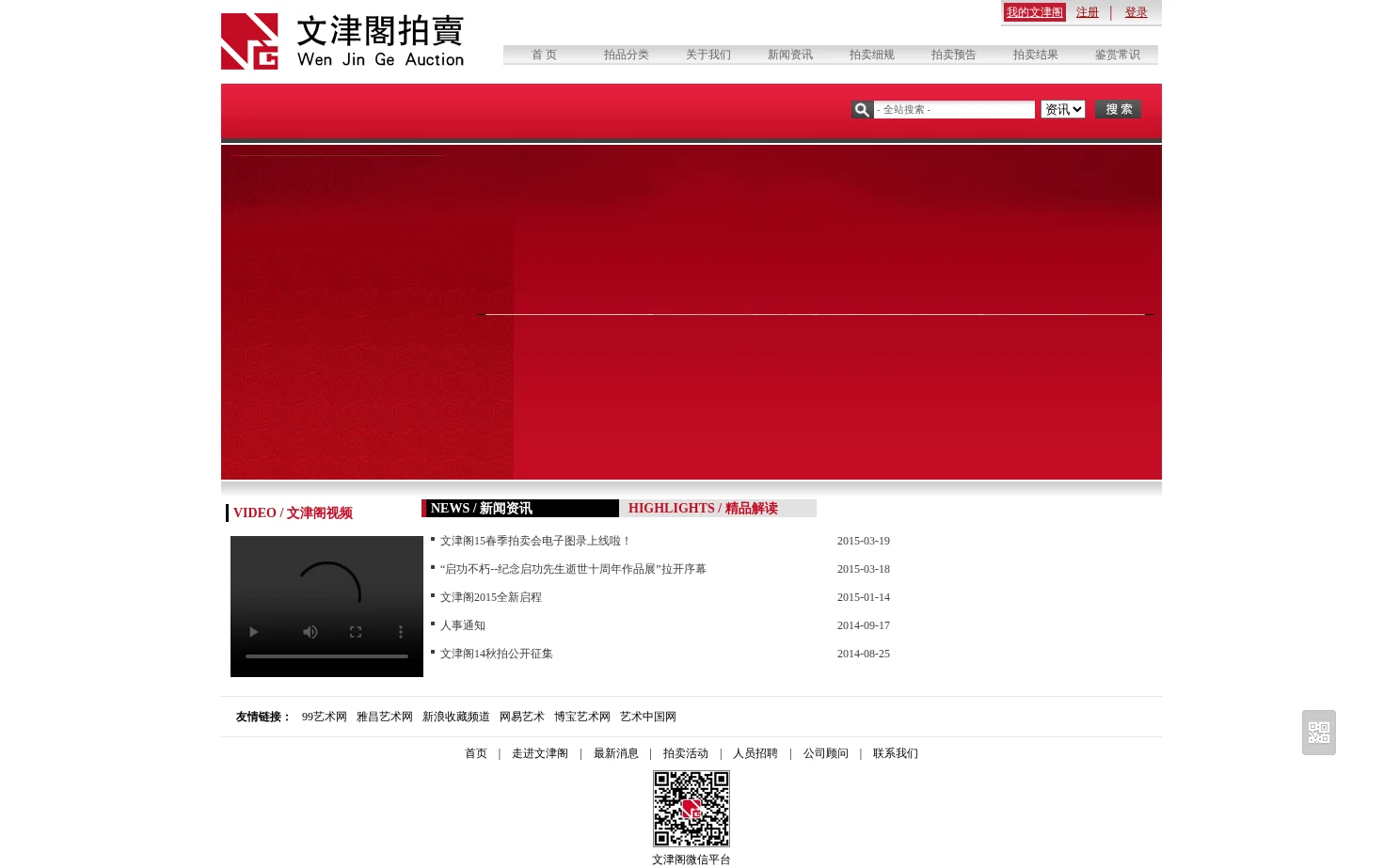Click footer 走进文津阁 link
This screenshot has width=1383, height=868.
[540, 753]
